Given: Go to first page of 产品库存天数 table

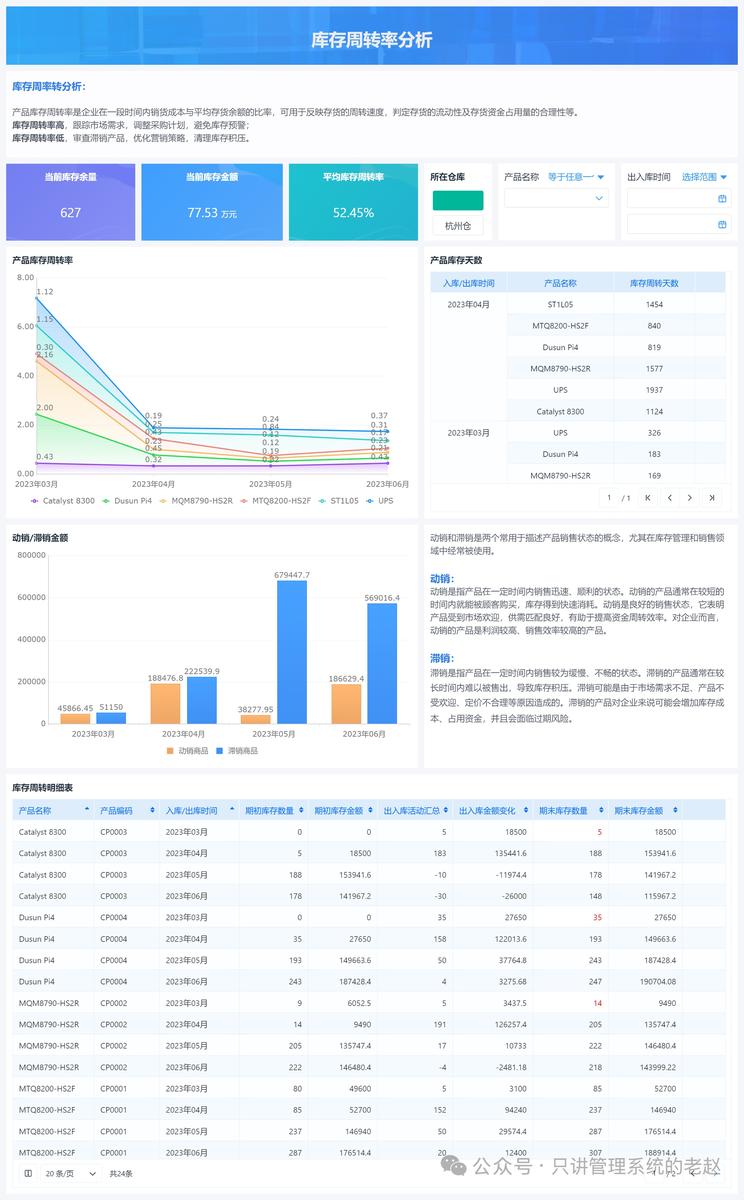Looking at the screenshot, I should click(648, 497).
